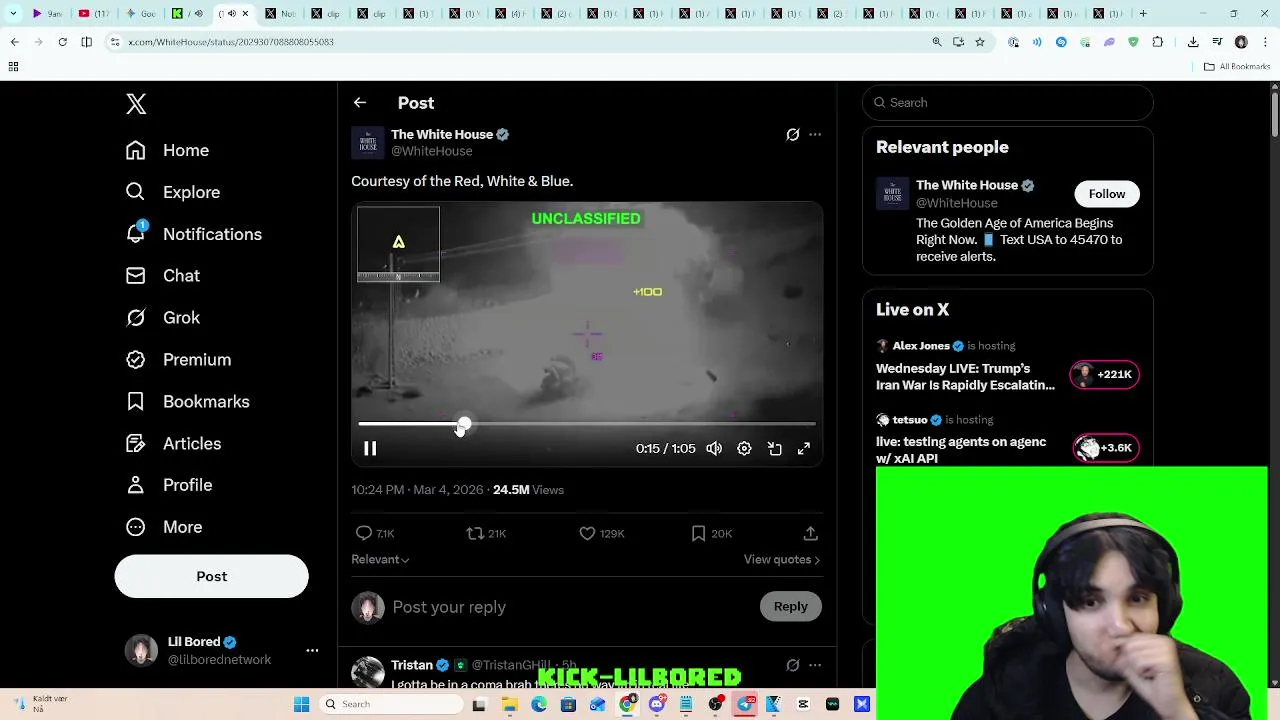
Task: Open OBS Studio from the taskbar
Action: tap(716, 705)
